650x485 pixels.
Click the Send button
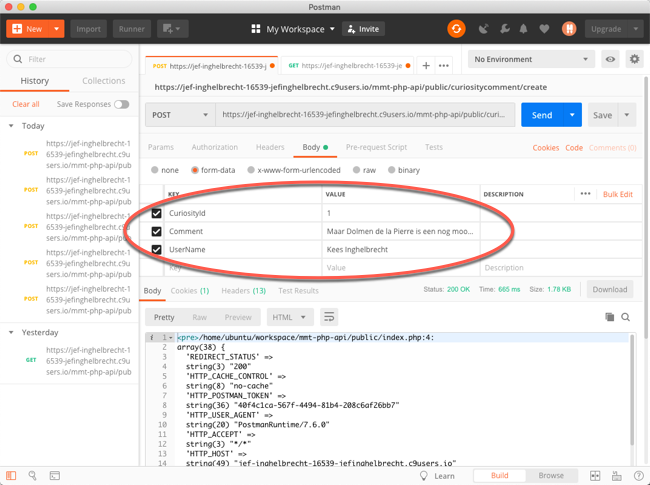[x=542, y=115]
